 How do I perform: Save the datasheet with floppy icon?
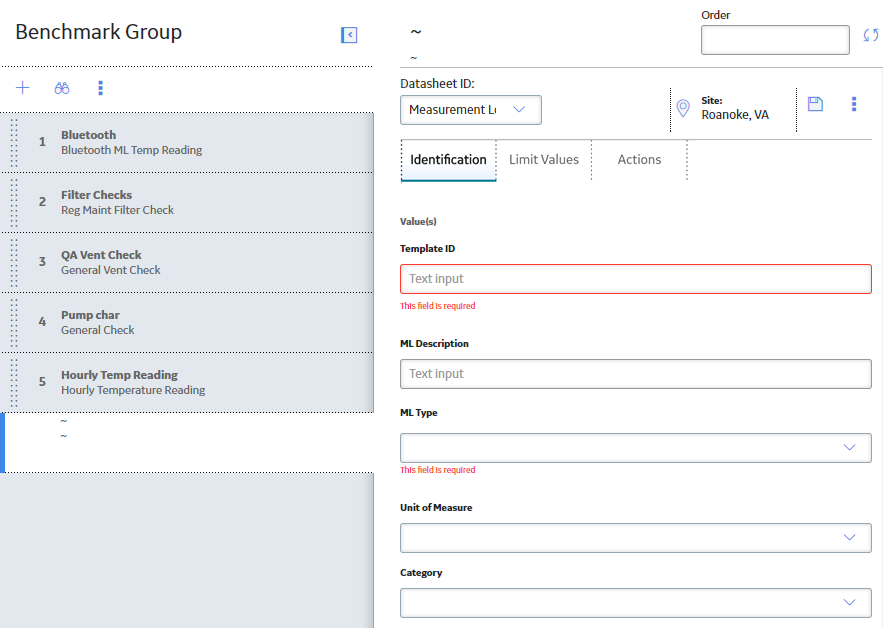click(815, 104)
